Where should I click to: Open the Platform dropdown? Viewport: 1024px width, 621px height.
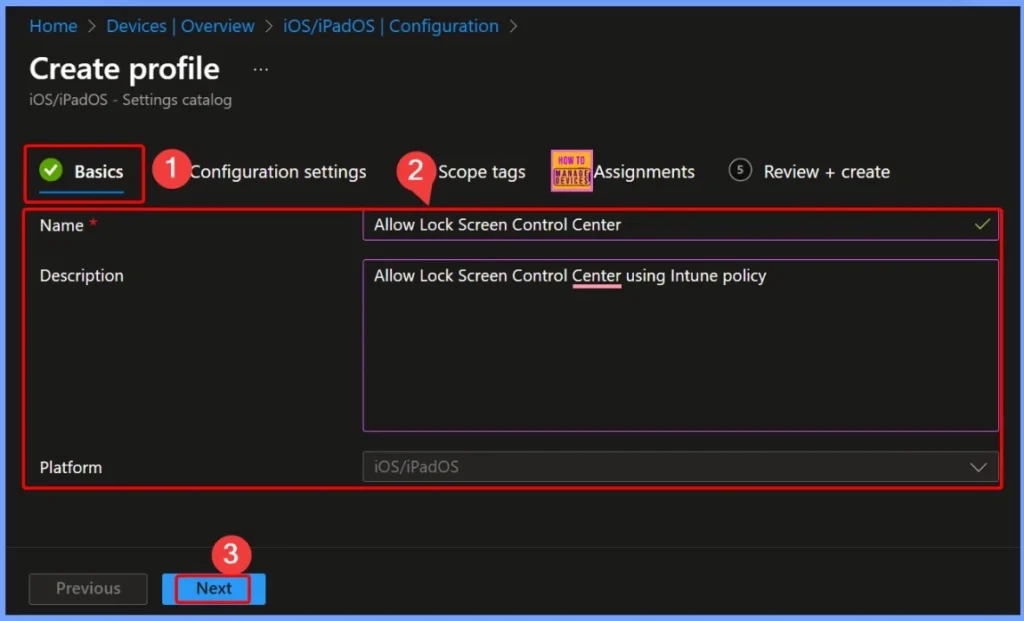(x=680, y=467)
